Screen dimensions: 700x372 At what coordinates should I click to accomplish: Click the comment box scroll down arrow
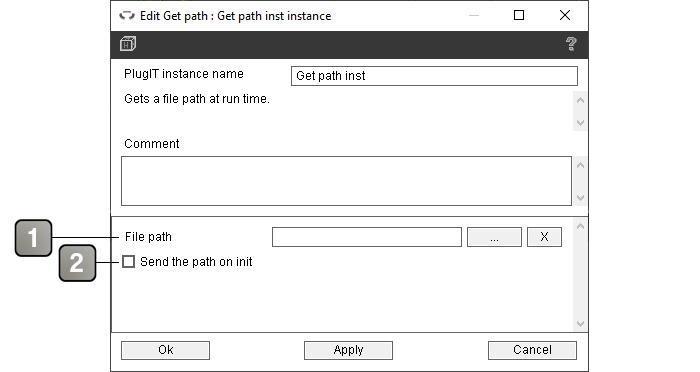pos(580,197)
